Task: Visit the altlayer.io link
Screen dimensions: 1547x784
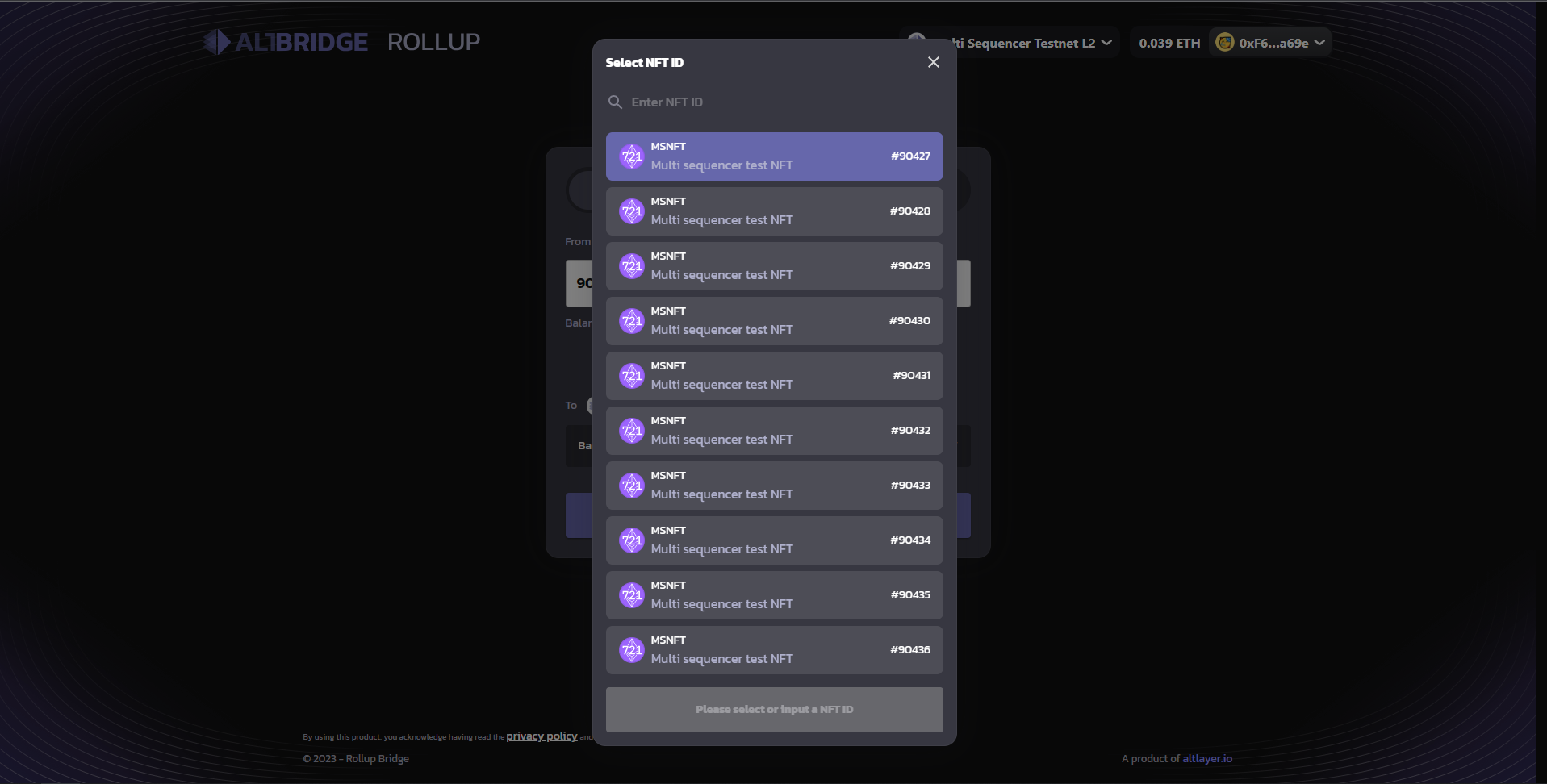Action: 1207,758
